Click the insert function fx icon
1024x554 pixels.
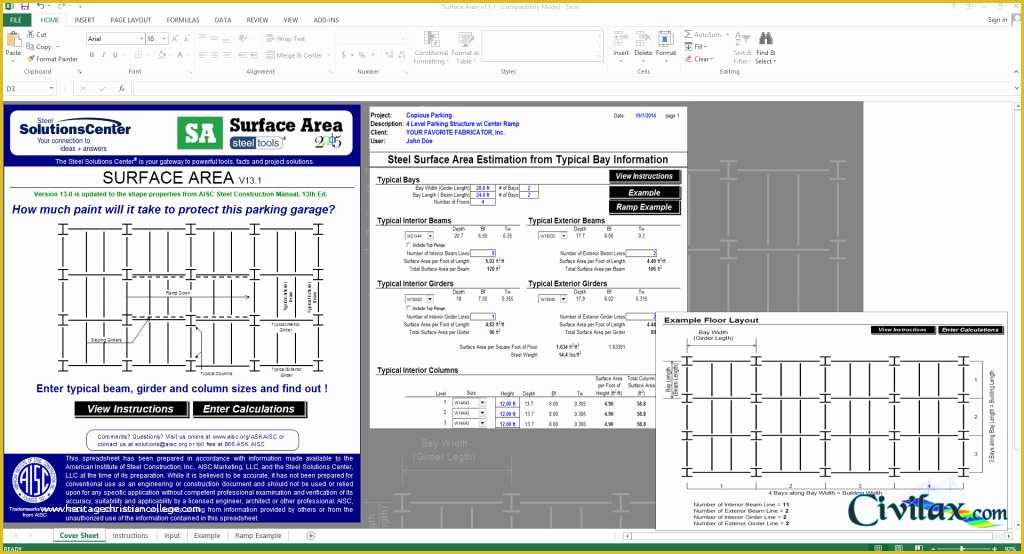tap(121, 88)
